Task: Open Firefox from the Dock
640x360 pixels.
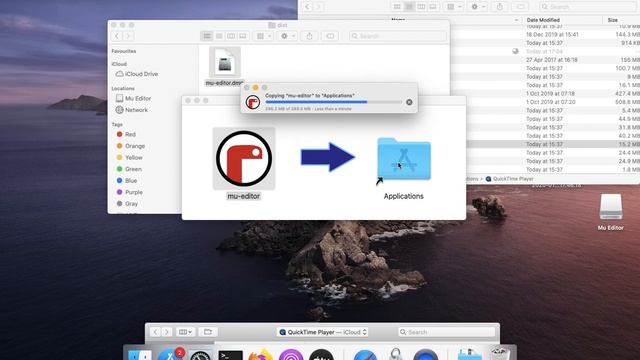Action: [x=260, y=355]
